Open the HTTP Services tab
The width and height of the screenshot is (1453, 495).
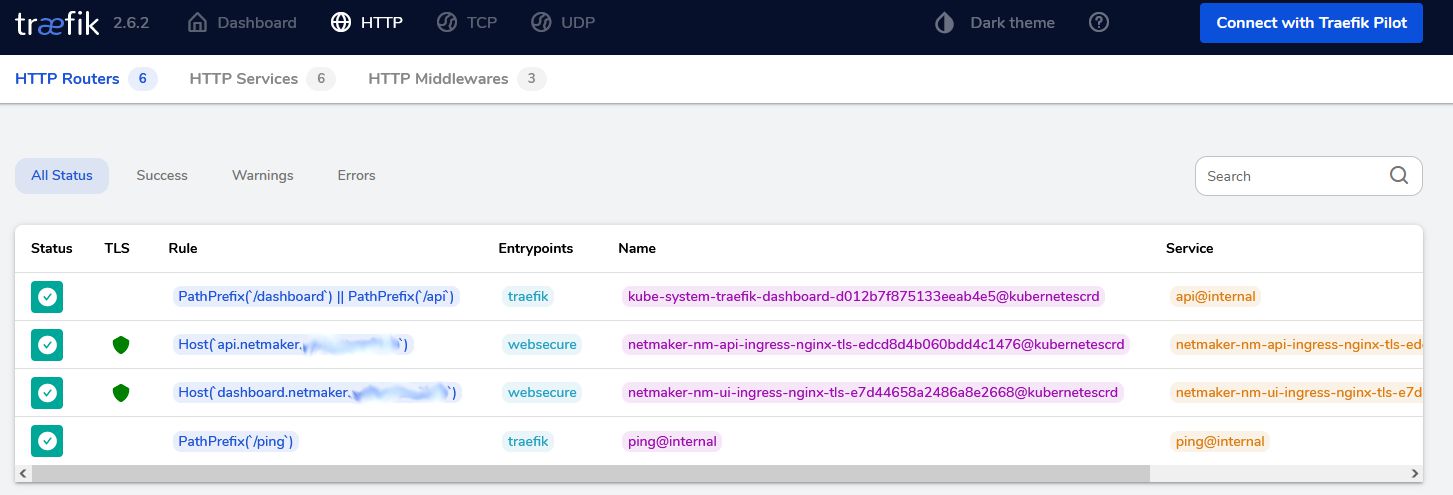click(x=262, y=78)
